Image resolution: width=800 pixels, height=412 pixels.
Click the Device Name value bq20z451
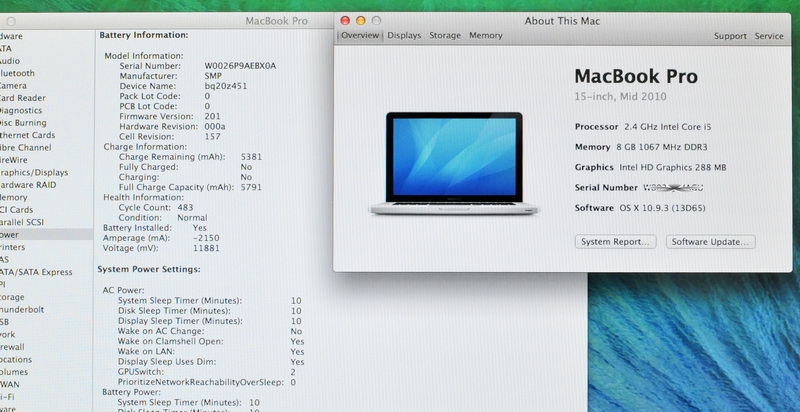[226, 86]
